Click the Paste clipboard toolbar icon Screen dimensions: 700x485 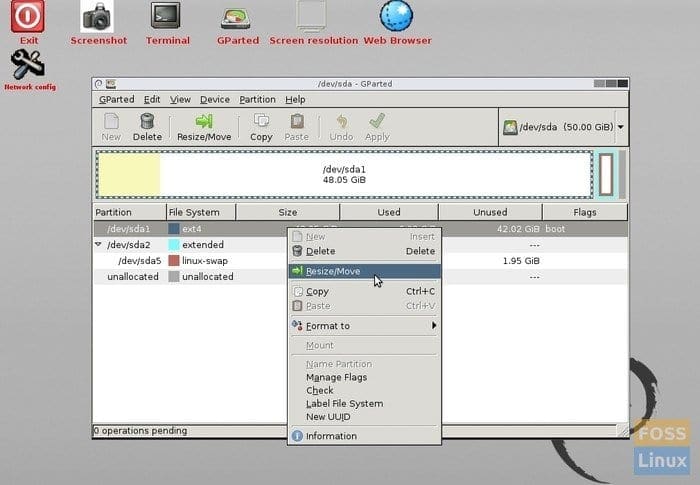pos(297,121)
